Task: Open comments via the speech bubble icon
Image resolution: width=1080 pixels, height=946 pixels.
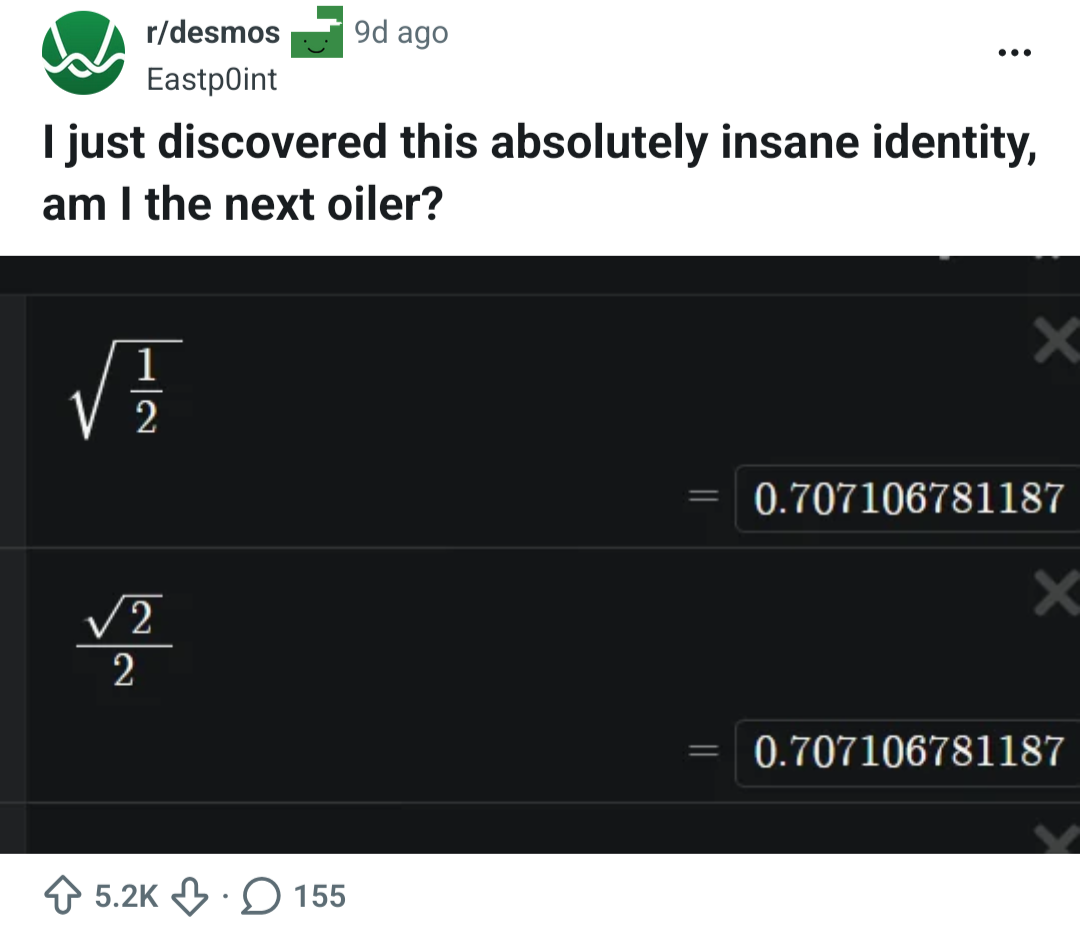Action: click(261, 895)
